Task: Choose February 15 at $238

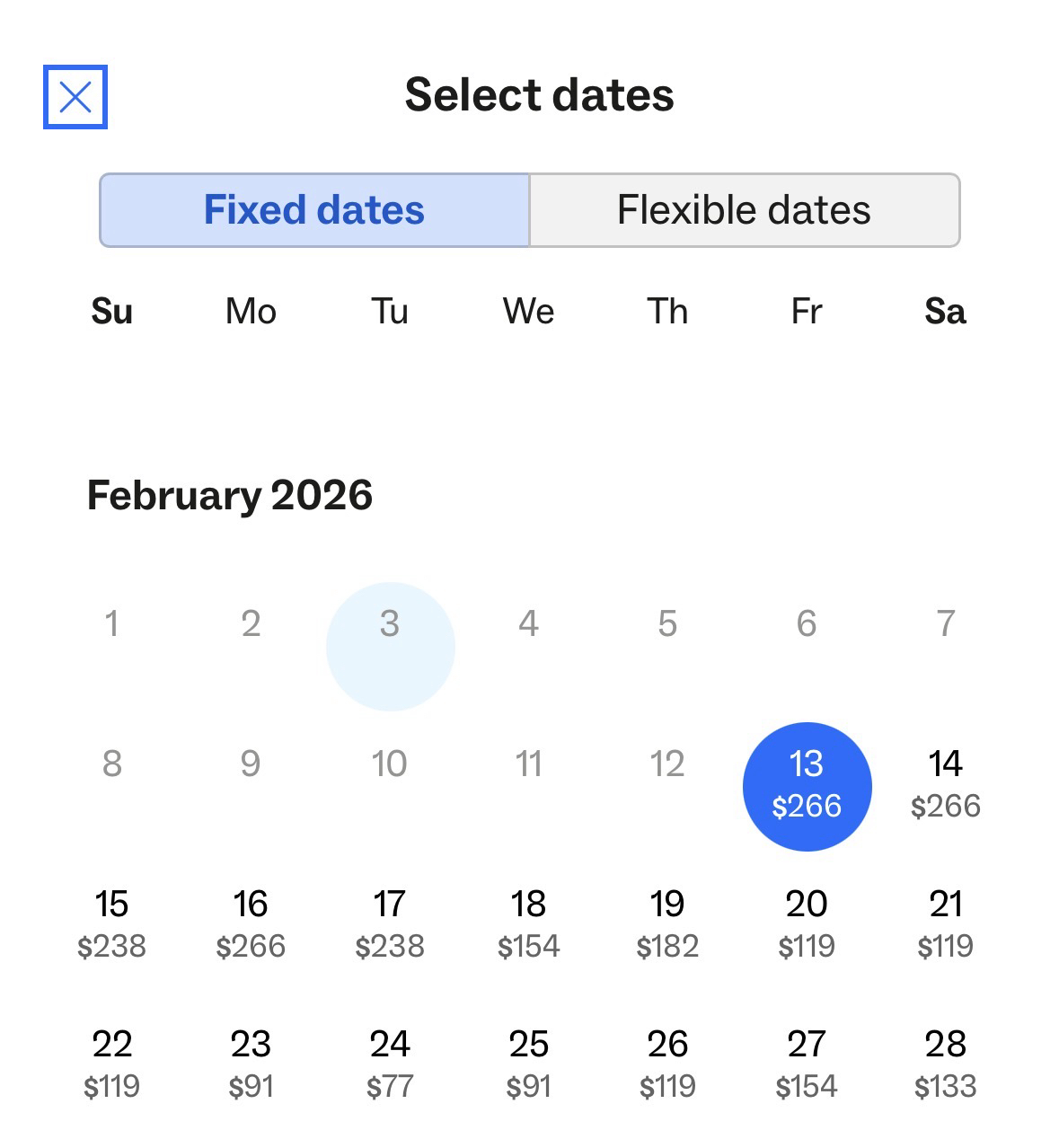Action: [x=111, y=924]
